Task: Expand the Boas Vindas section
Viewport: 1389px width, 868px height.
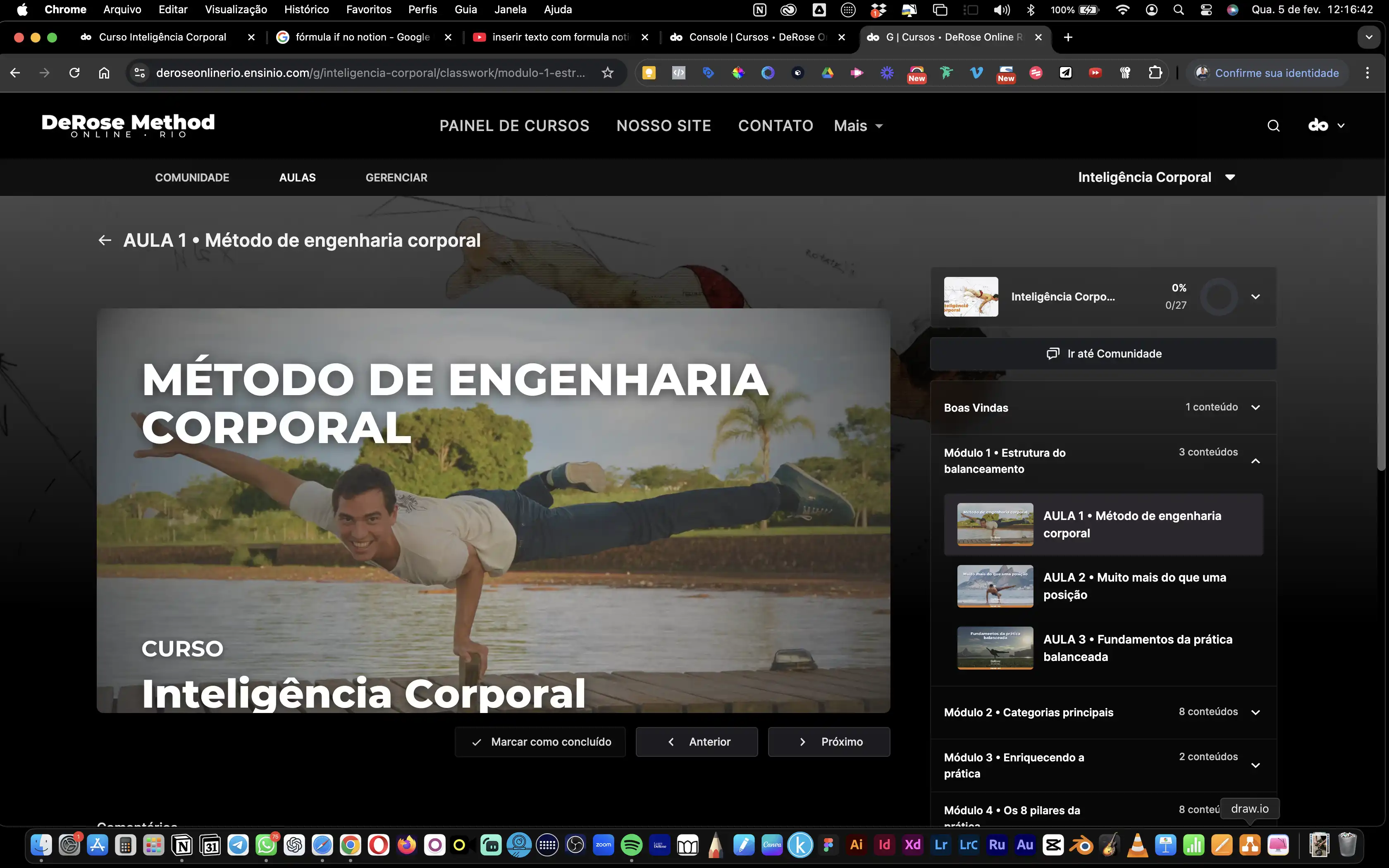Action: 1255,408
